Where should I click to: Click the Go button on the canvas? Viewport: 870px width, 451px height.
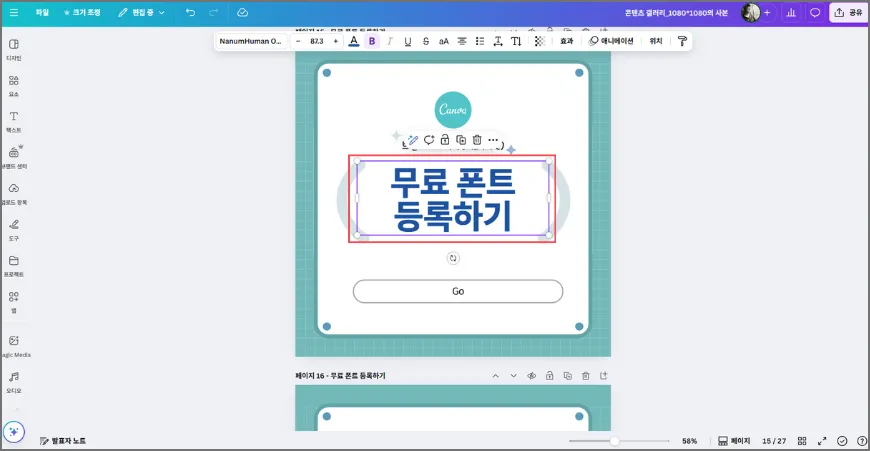pyautogui.click(x=458, y=291)
